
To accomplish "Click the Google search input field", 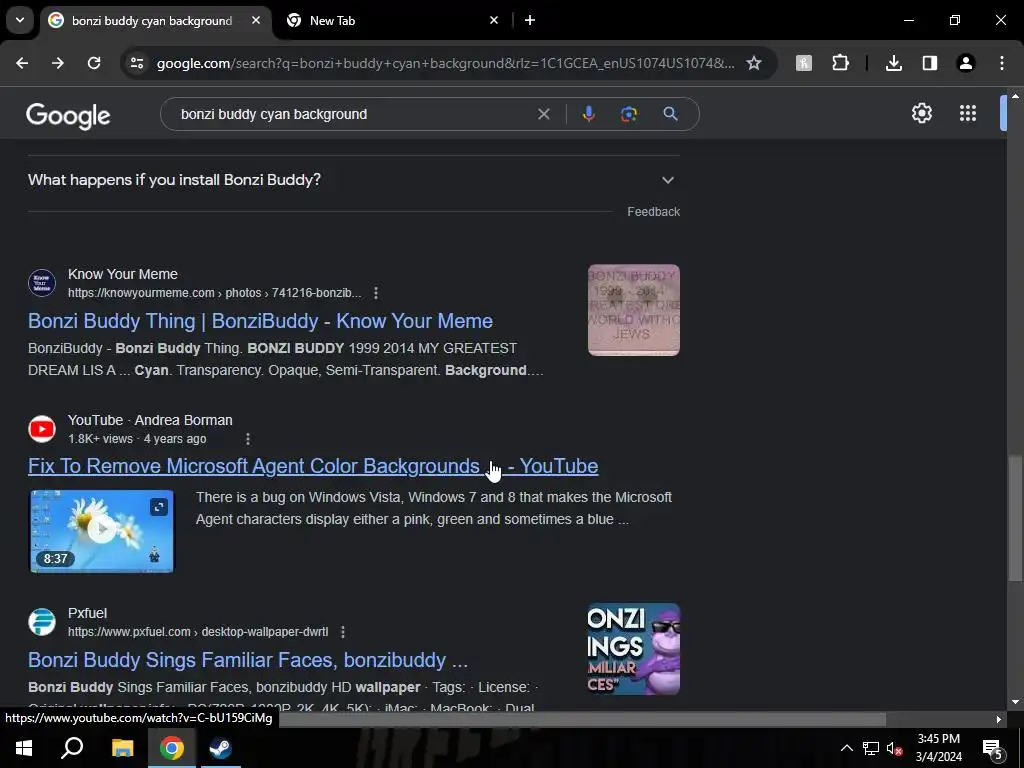I will pyautogui.click(x=353, y=114).
